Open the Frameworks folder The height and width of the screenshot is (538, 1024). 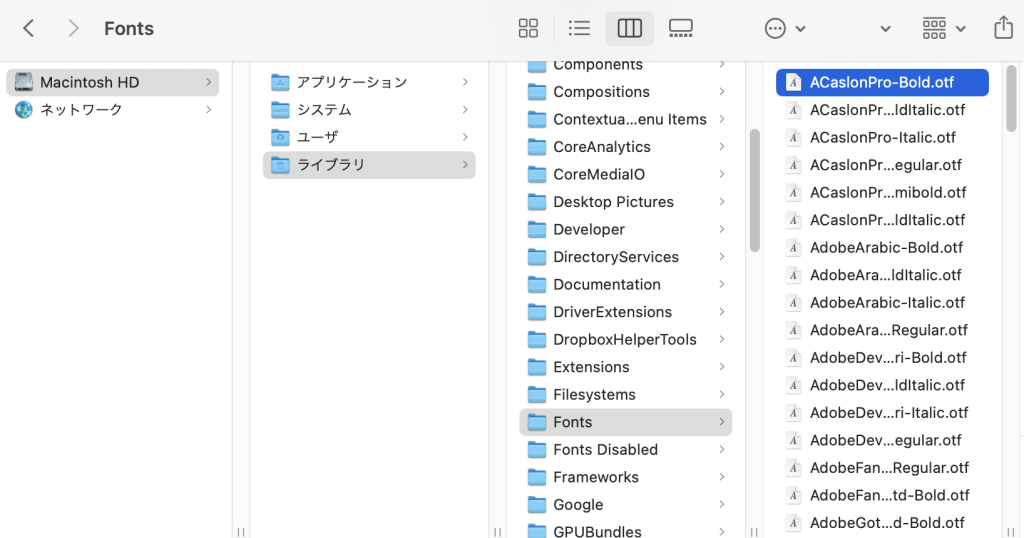(596, 477)
